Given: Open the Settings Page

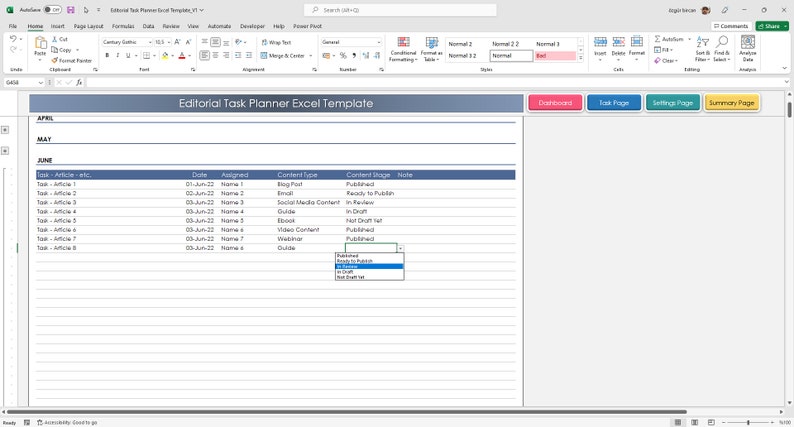Looking at the screenshot, I should (672, 103).
